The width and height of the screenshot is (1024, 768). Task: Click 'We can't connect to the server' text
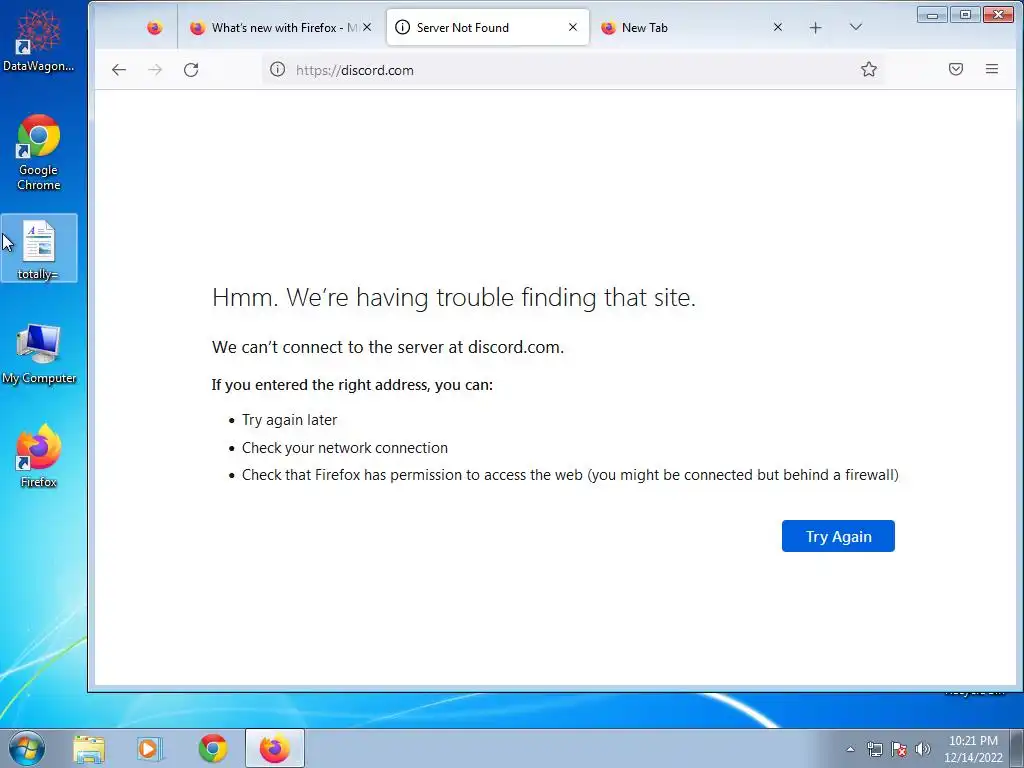(x=388, y=347)
